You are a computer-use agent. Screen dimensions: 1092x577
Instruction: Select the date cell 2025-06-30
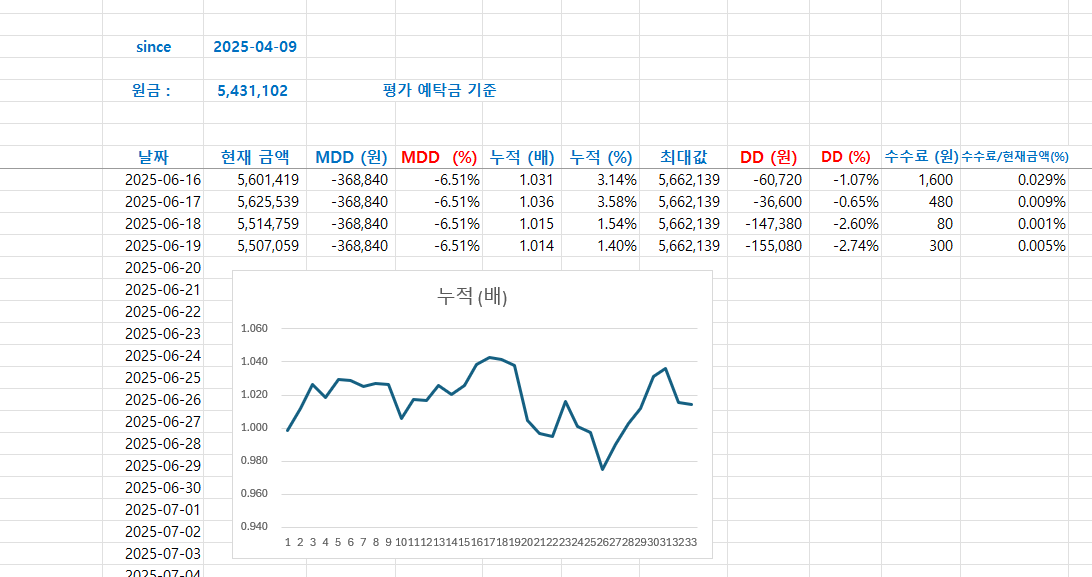tap(163, 488)
